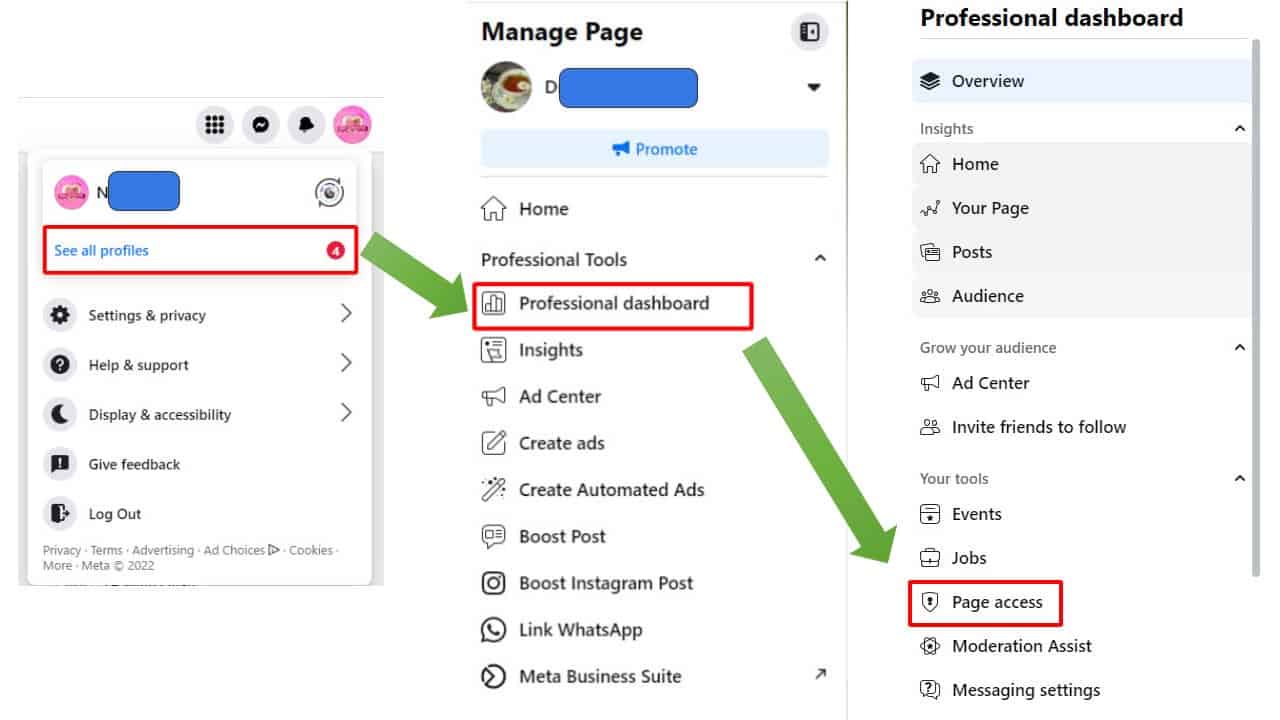
Task: Select Log Out from the menu
Action: (x=200, y=514)
